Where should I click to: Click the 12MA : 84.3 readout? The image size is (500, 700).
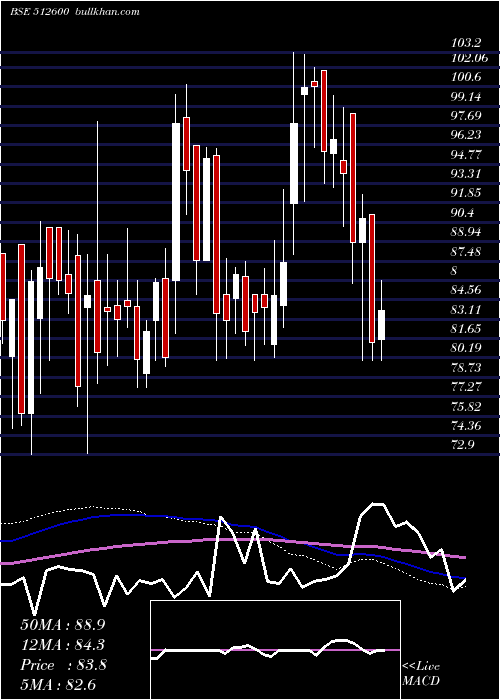pyautogui.click(x=63, y=645)
